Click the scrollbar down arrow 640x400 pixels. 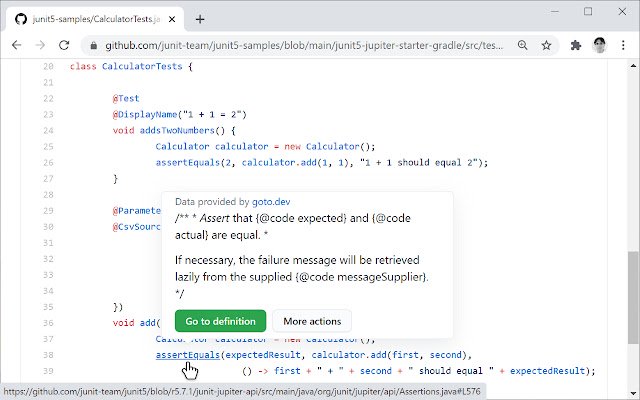(633, 393)
